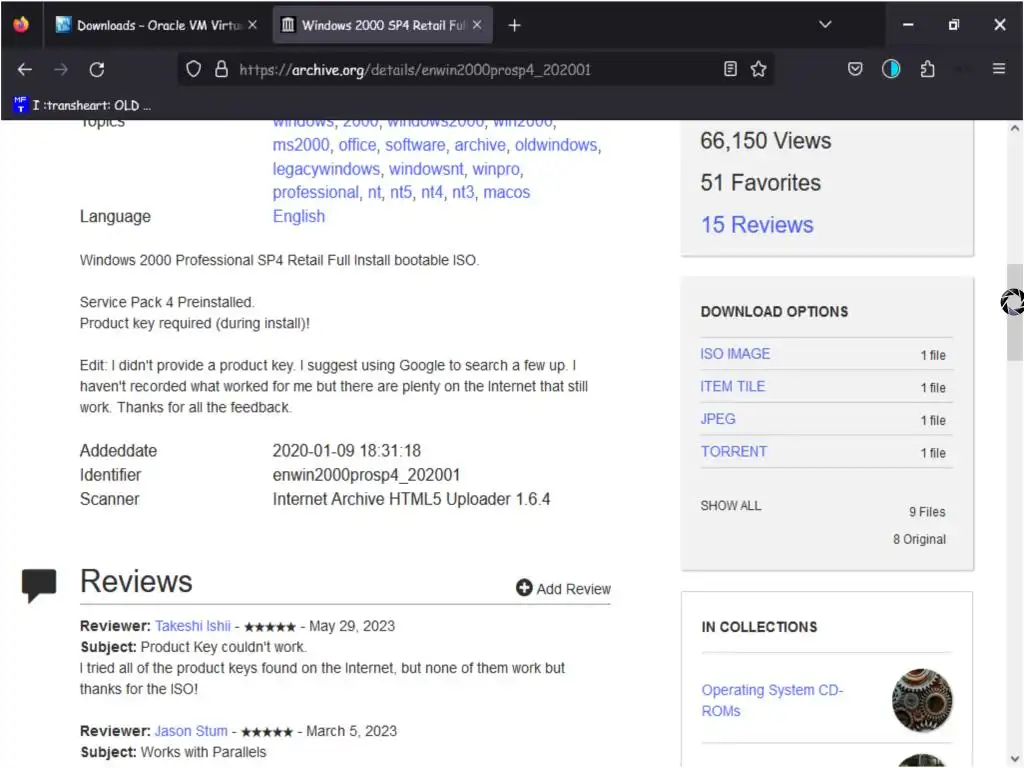
Task: Open the transheart OLD bookmark
Action: (x=82, y=104)
